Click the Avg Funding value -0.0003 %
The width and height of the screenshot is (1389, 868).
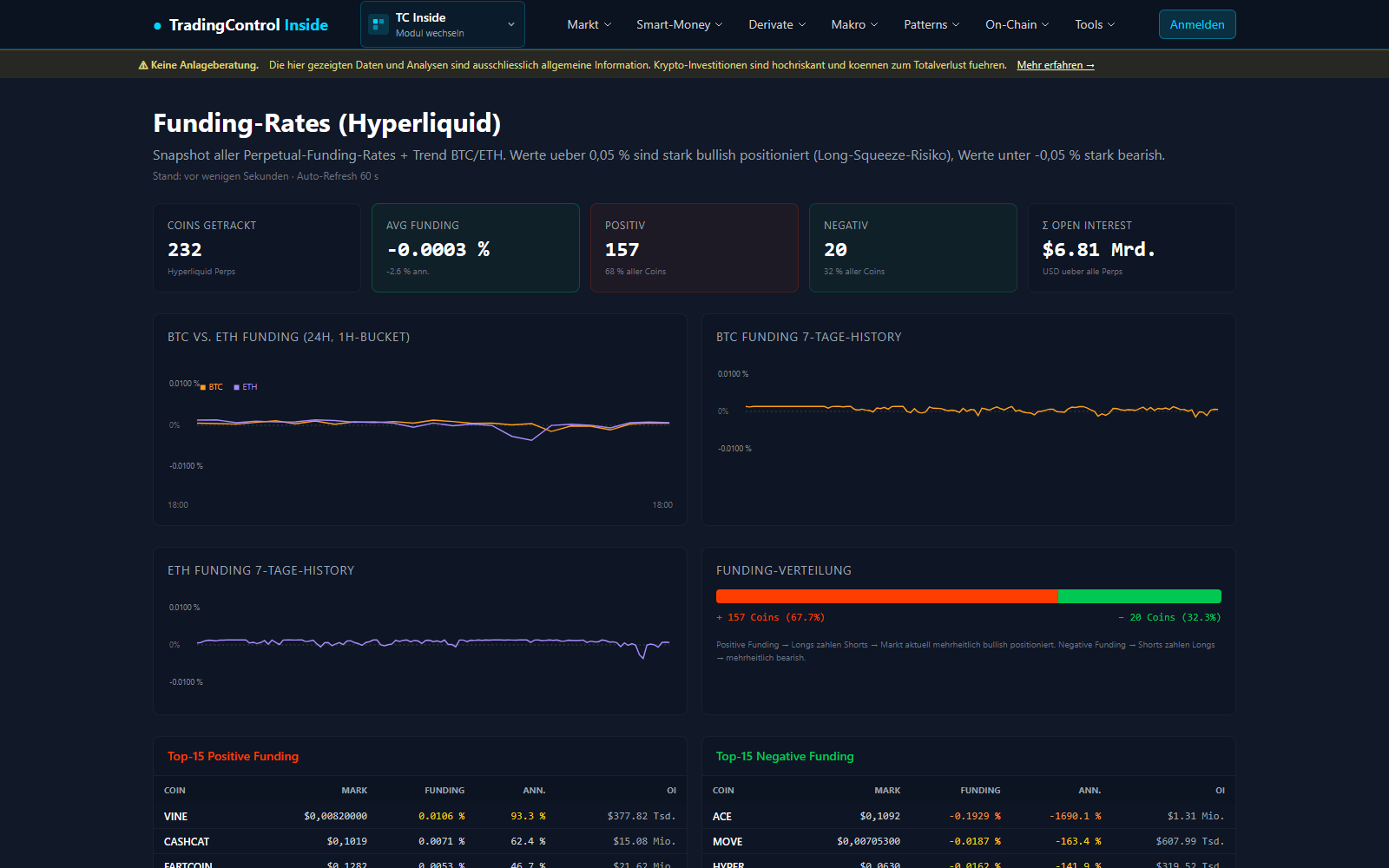(x=438, y=250)
